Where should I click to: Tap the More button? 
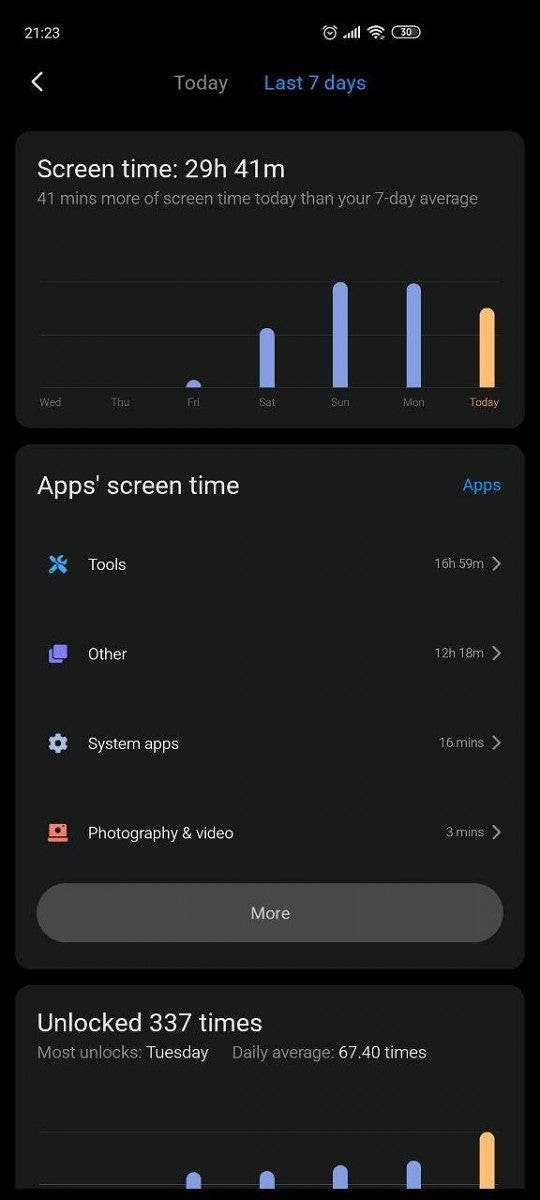point(270,913)
